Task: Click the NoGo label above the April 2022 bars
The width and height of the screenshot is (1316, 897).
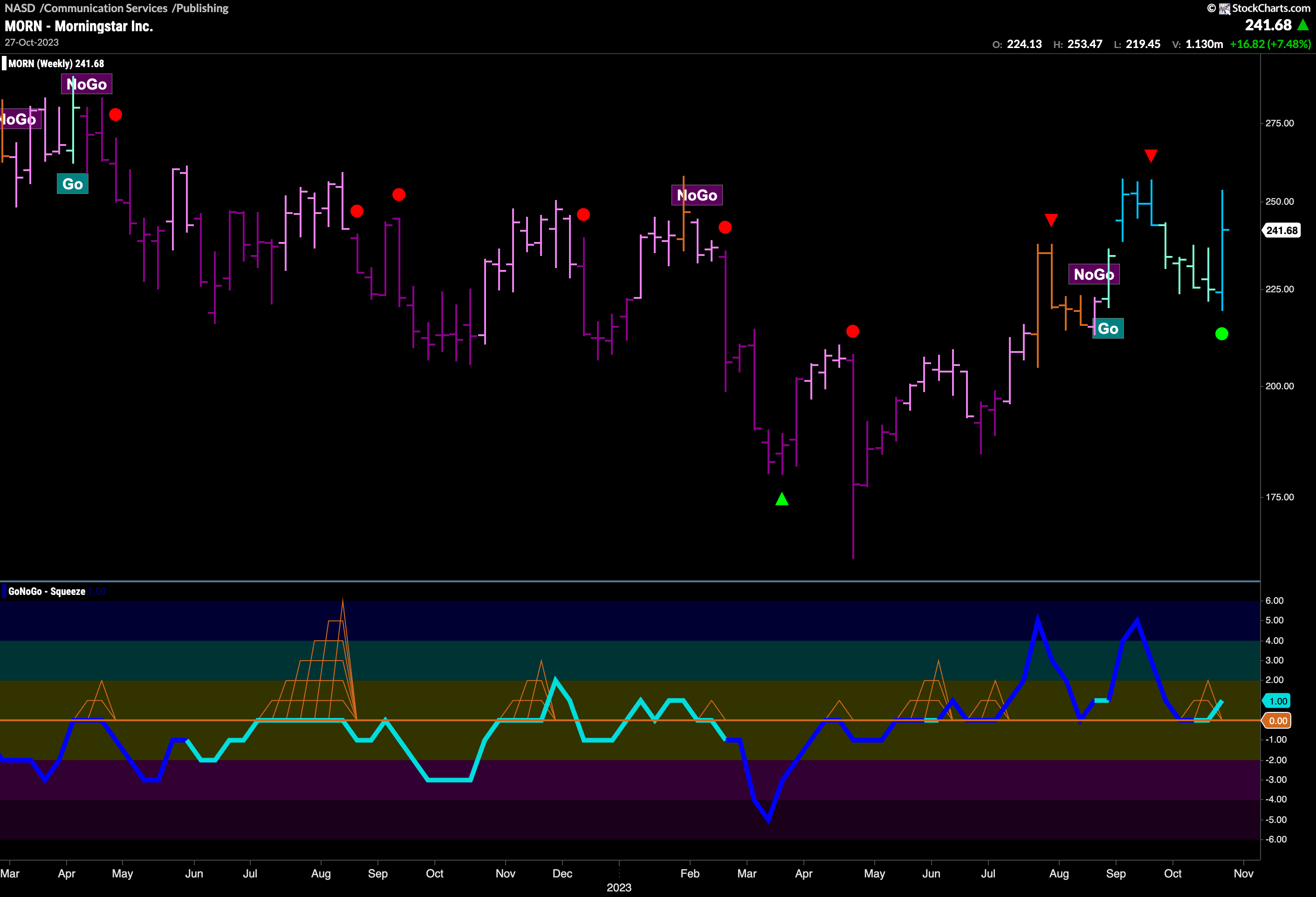Action: (87, 84)
